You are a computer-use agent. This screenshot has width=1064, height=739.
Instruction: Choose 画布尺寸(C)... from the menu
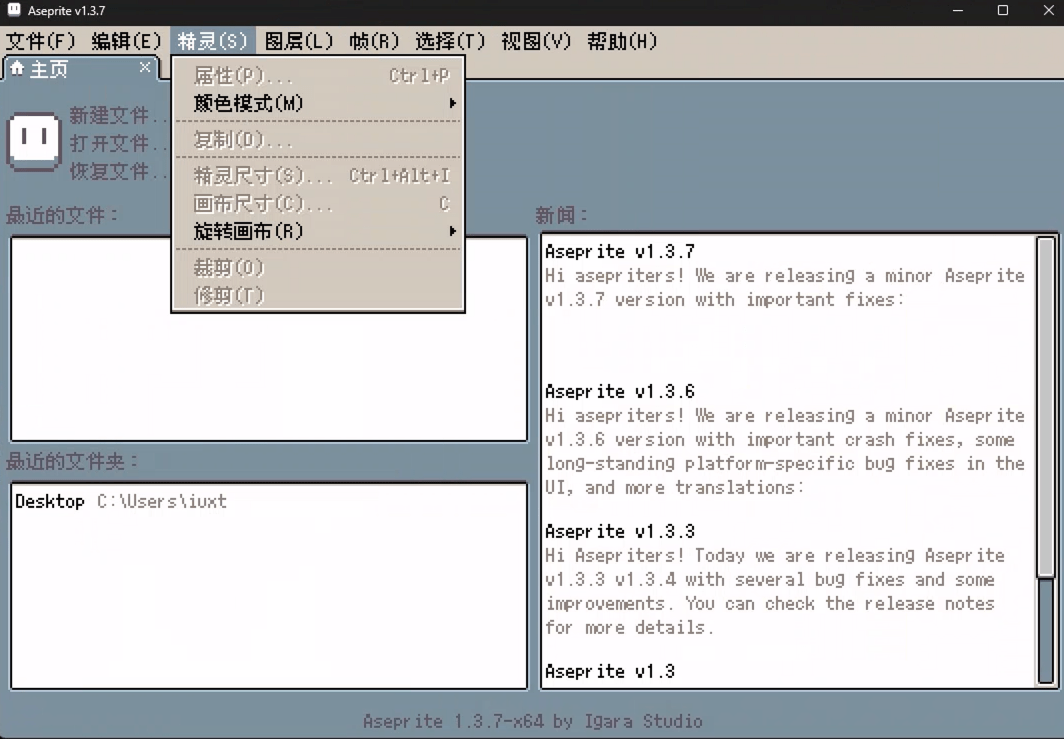[x=318, y=204]
